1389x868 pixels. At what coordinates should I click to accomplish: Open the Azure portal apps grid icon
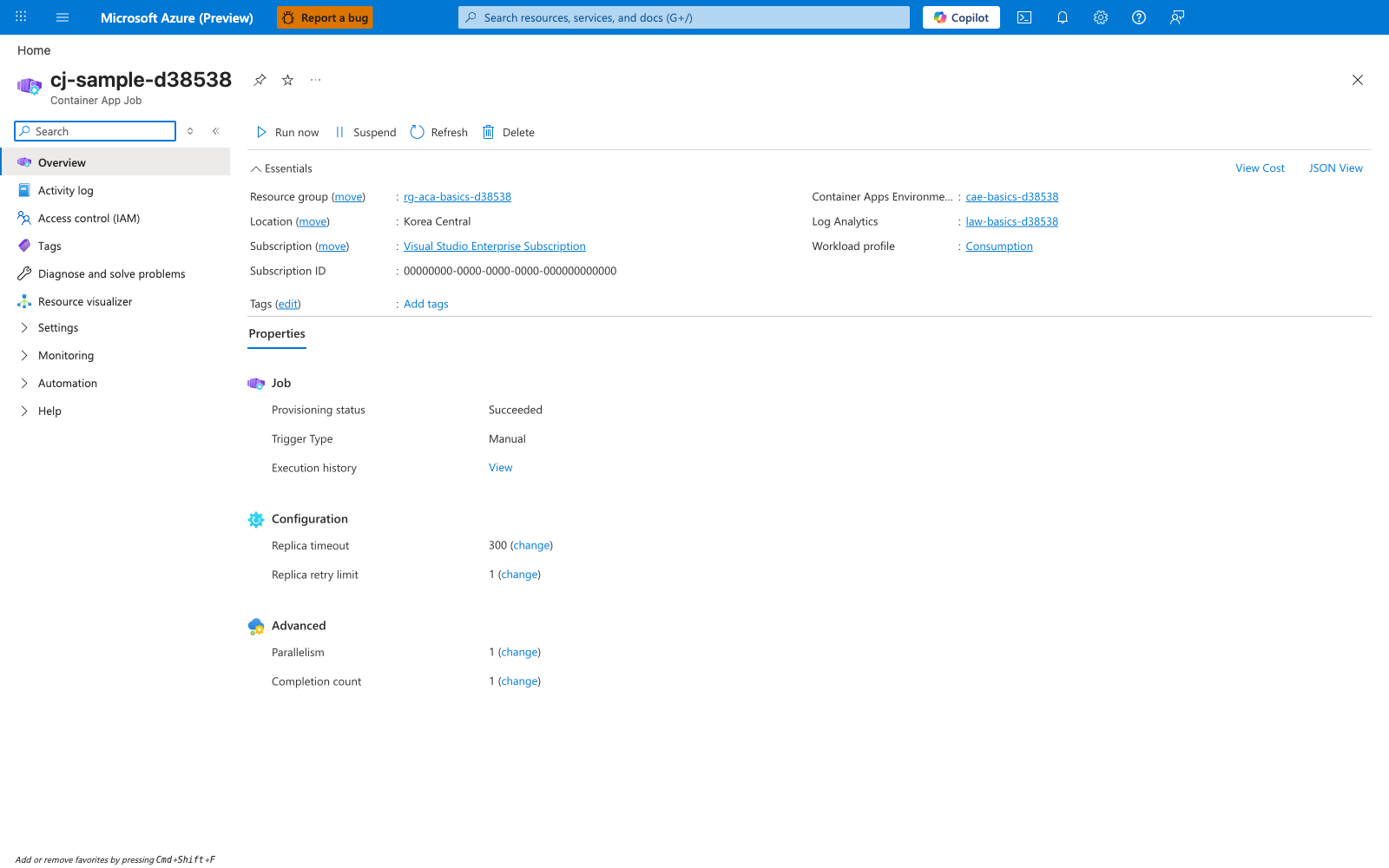(x=21, y=17)
